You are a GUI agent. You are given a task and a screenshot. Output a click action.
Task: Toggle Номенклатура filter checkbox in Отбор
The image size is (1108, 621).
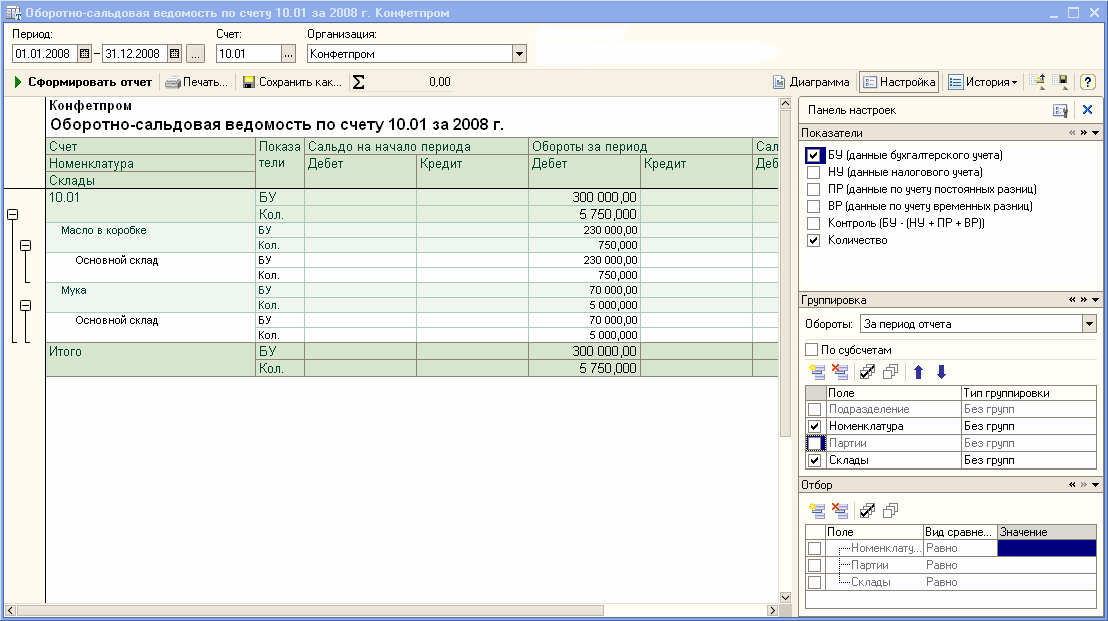click(x=815, y=548)
